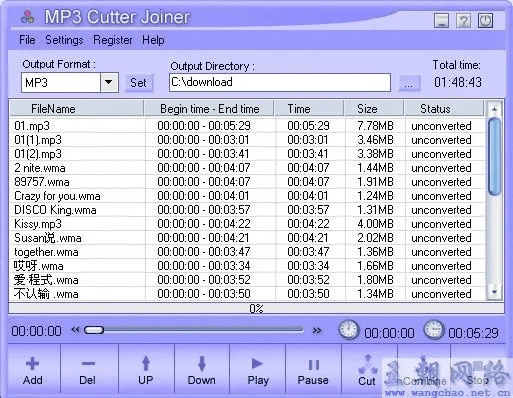Click the playback seek track

tap(194, 330)
